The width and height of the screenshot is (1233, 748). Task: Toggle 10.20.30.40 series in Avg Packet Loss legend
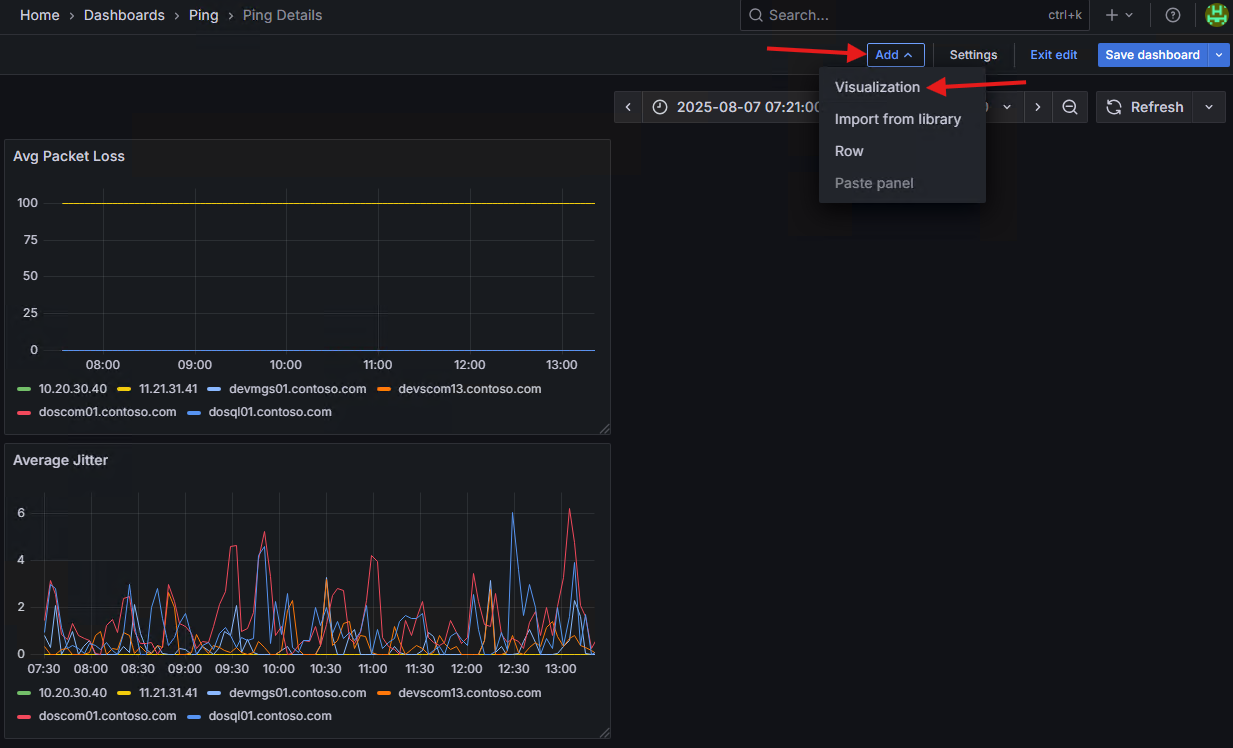coord(72,389)
